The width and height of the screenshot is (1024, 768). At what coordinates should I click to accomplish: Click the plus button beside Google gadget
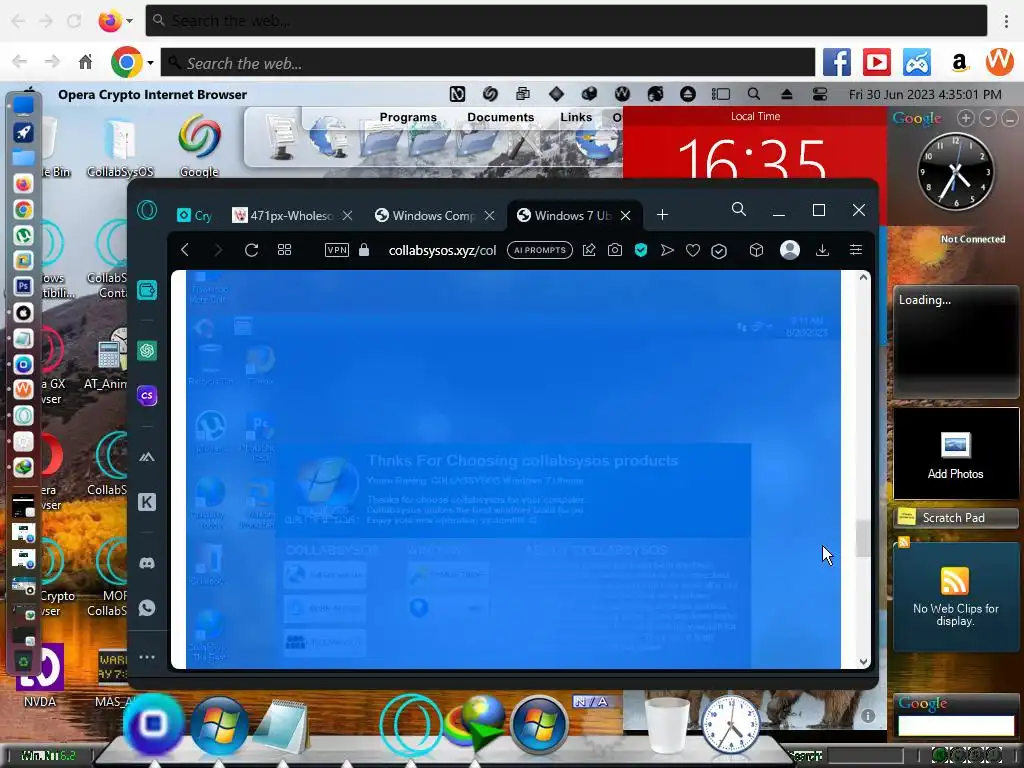[x=966, y=118]
